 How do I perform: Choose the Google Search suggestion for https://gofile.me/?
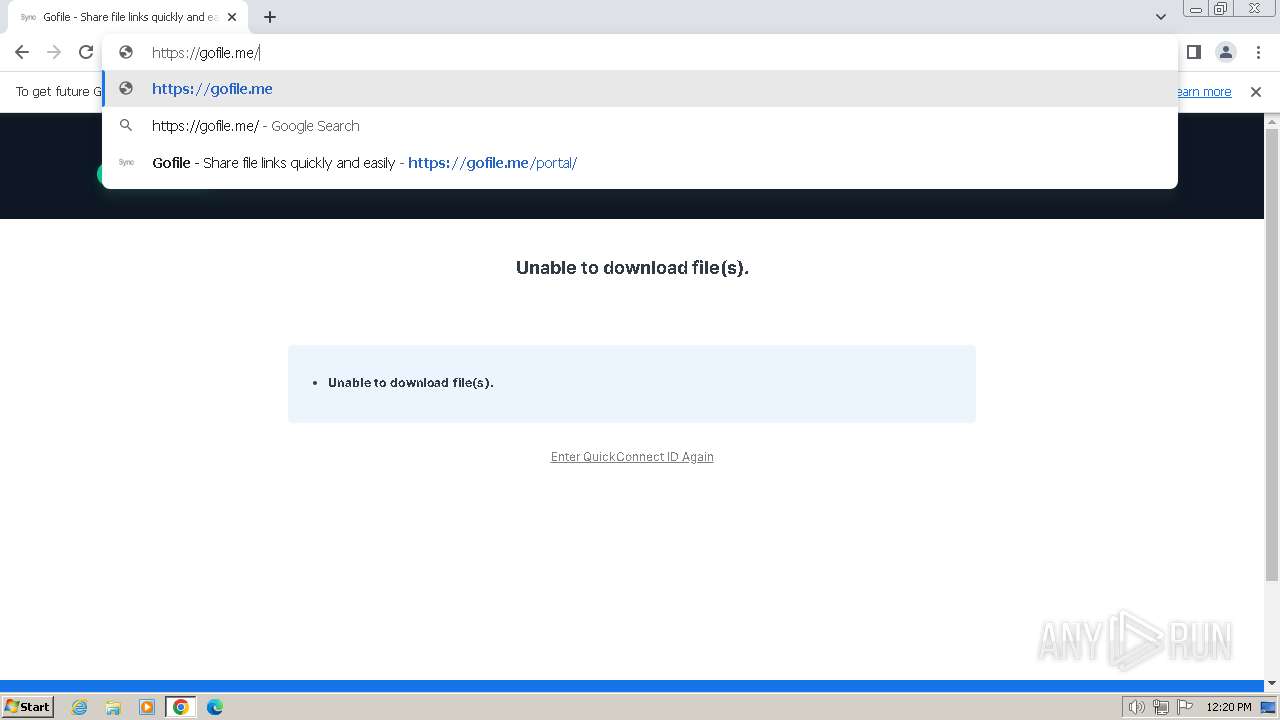tap(640, 126)
